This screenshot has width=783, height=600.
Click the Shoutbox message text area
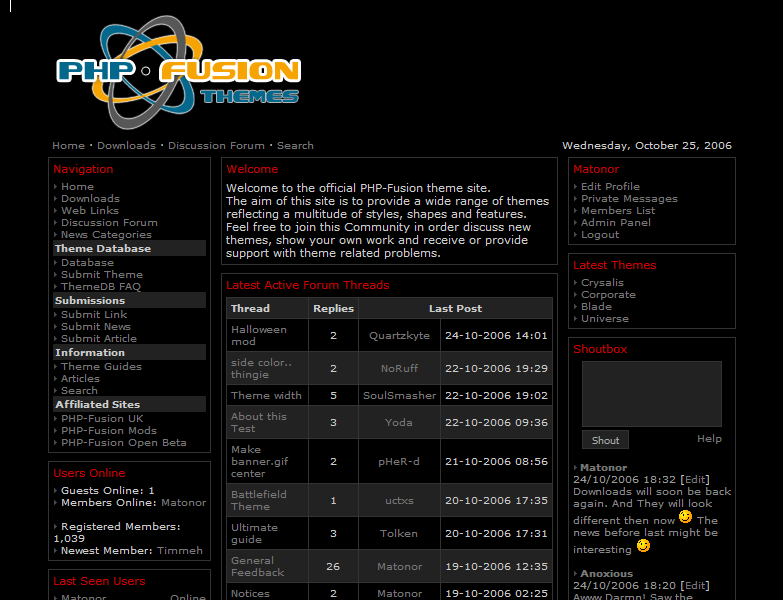click(652, 394)
